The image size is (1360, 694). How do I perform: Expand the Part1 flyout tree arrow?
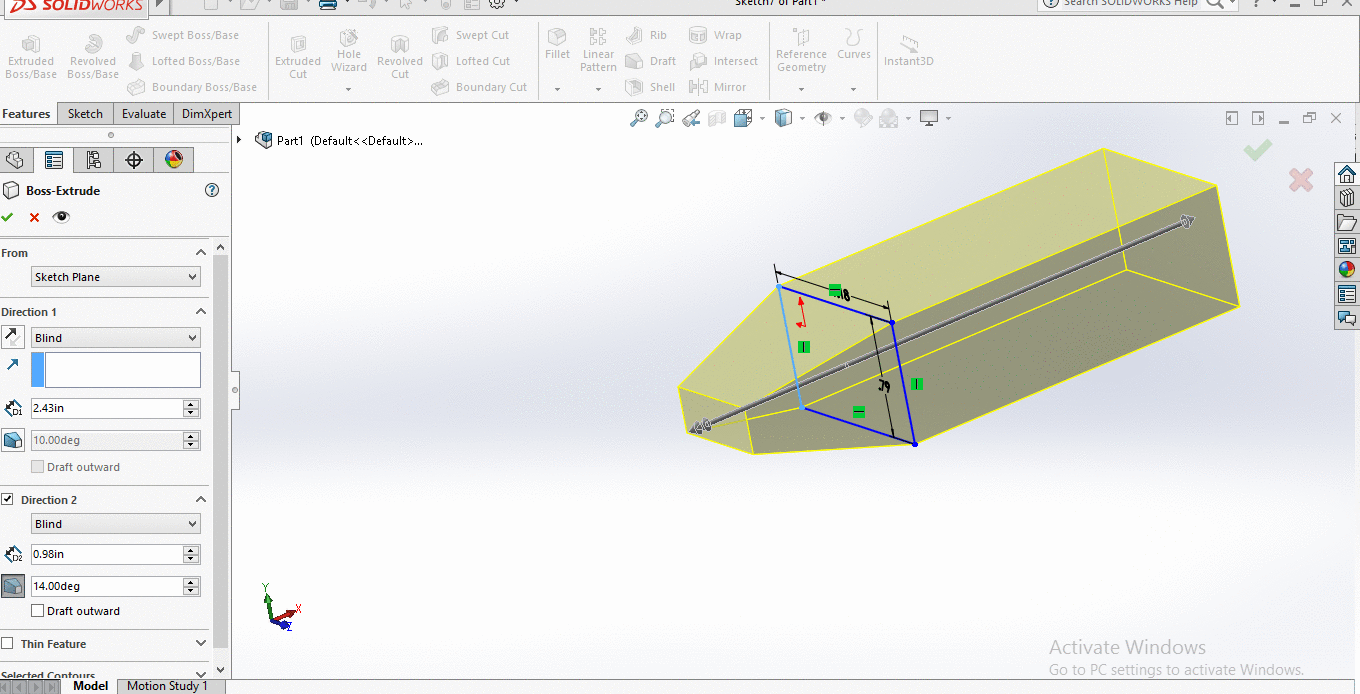[239, 140]
